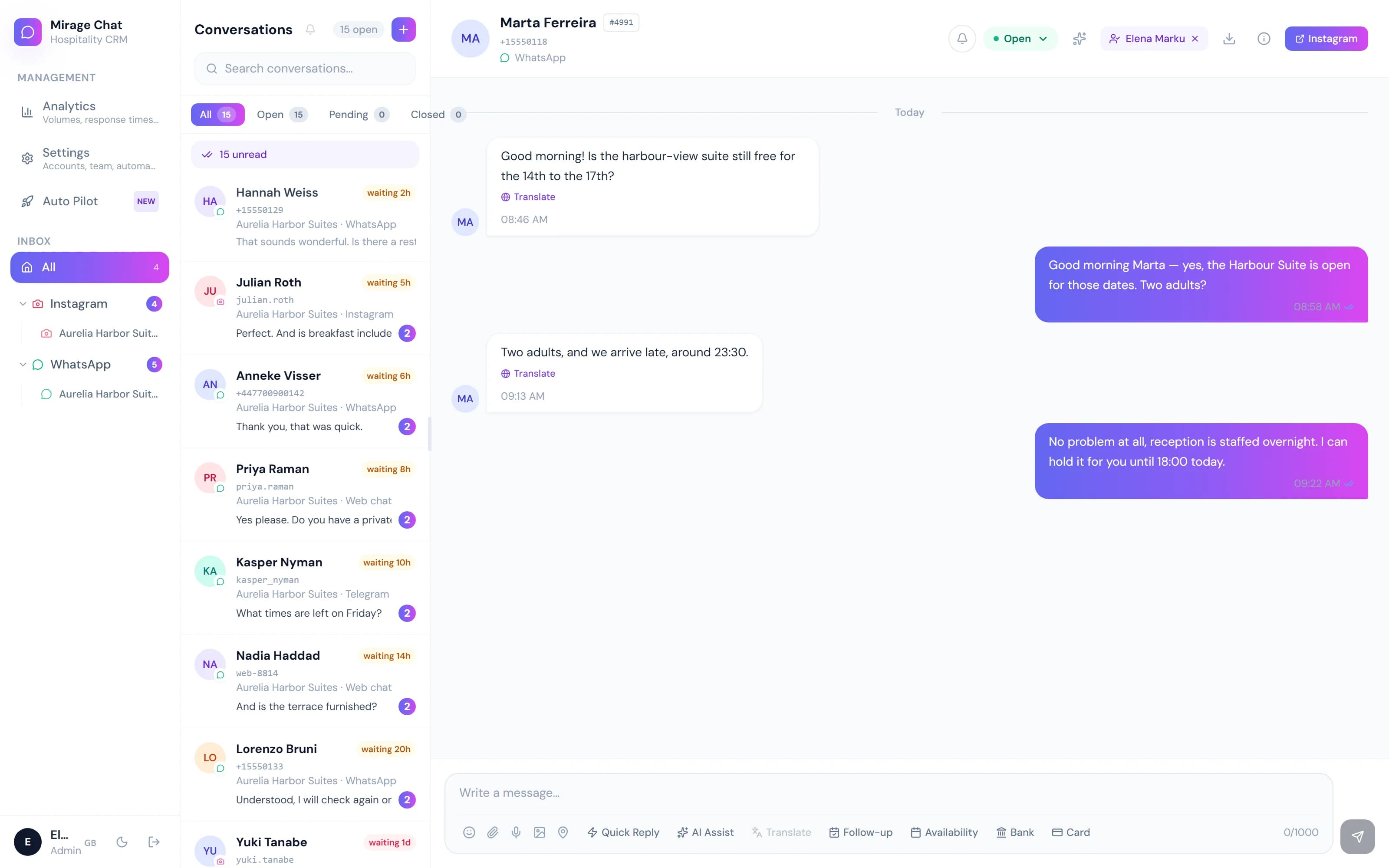
Task: Open Julian Roth conversation
Action: coord(305,308)
